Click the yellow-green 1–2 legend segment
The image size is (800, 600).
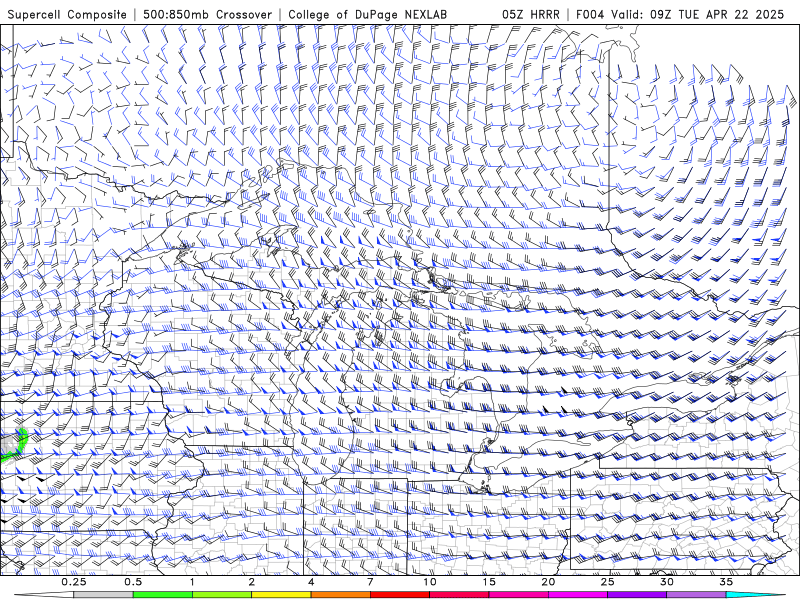coord(222,595)
